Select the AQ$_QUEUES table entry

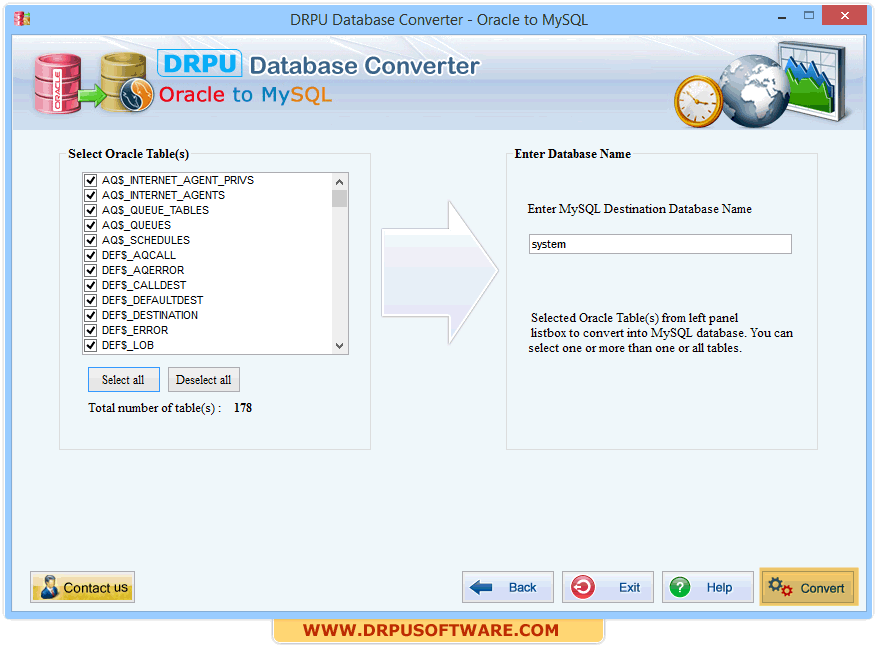pyautogui.click(x=136, y=225)
